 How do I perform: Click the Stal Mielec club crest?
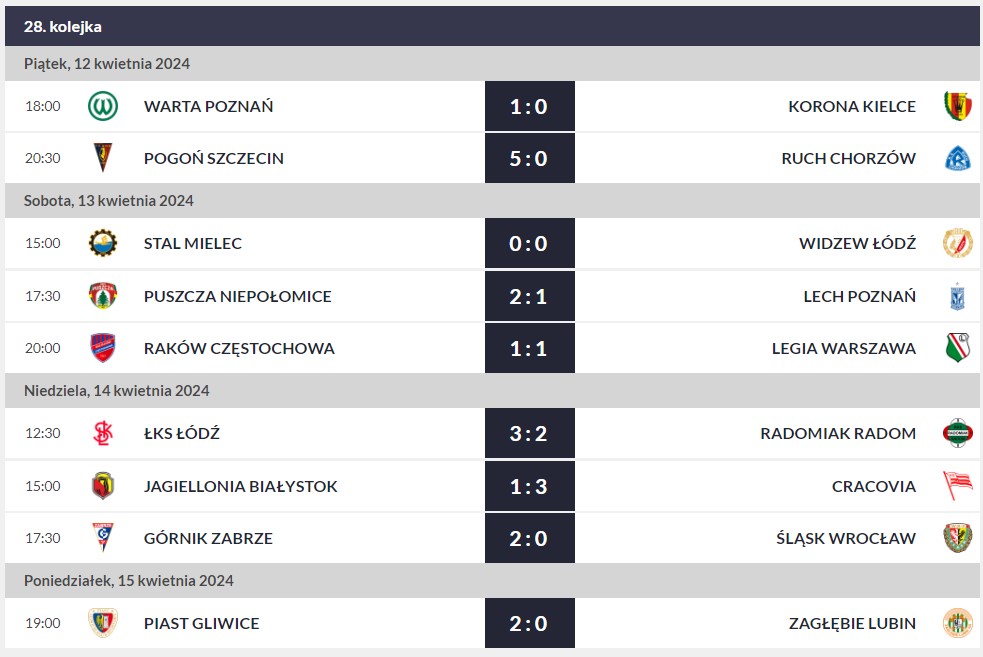pyautogui.click(x=102, y=243)
